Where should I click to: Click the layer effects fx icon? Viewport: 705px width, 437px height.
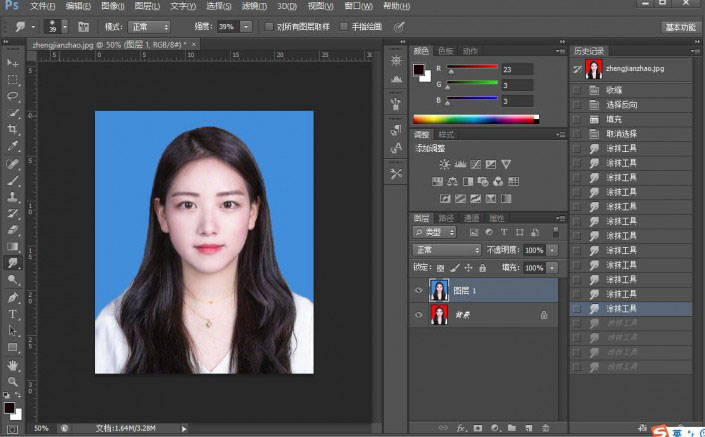pos(459,428)
